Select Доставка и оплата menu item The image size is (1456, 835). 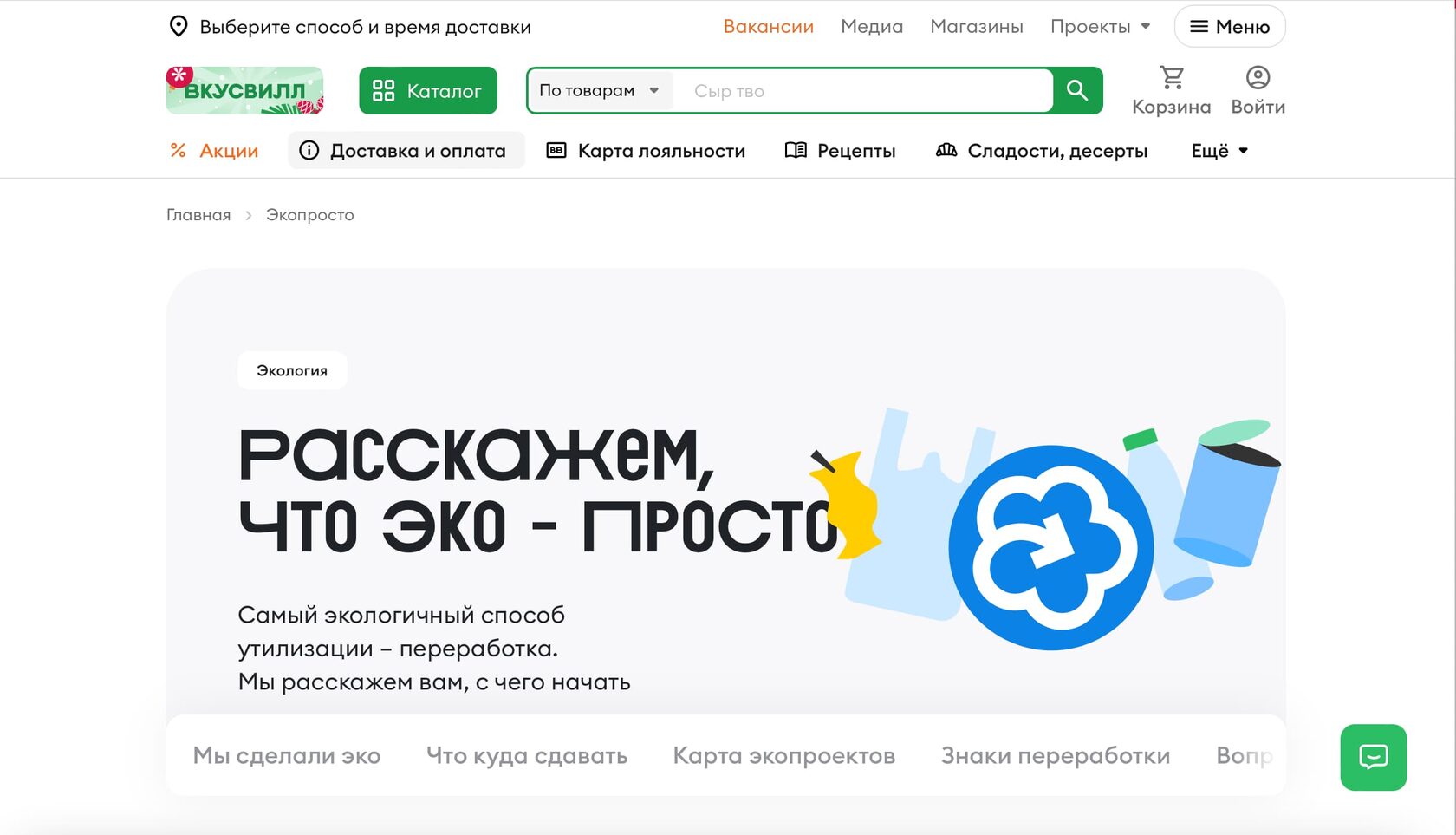(406, 151)
